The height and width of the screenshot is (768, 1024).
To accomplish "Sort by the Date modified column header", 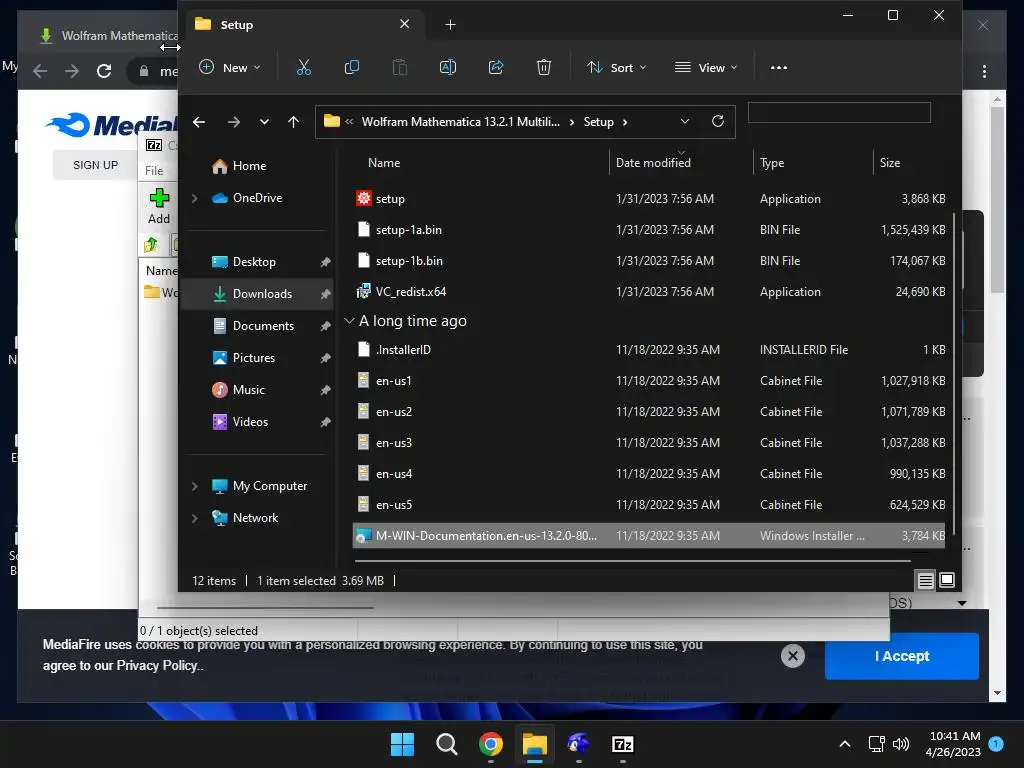I will [x=653, y=163].
